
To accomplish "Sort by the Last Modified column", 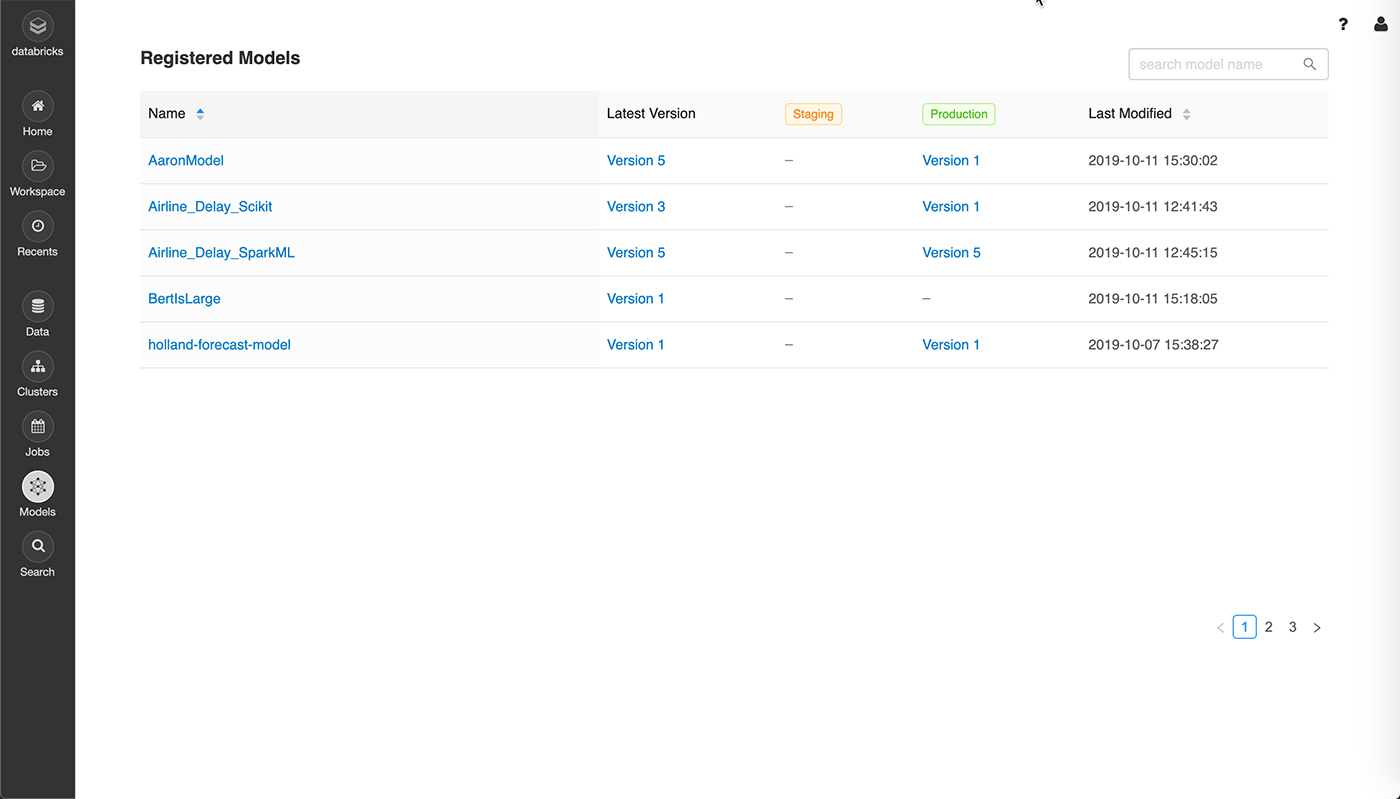I will (1186, 114).
